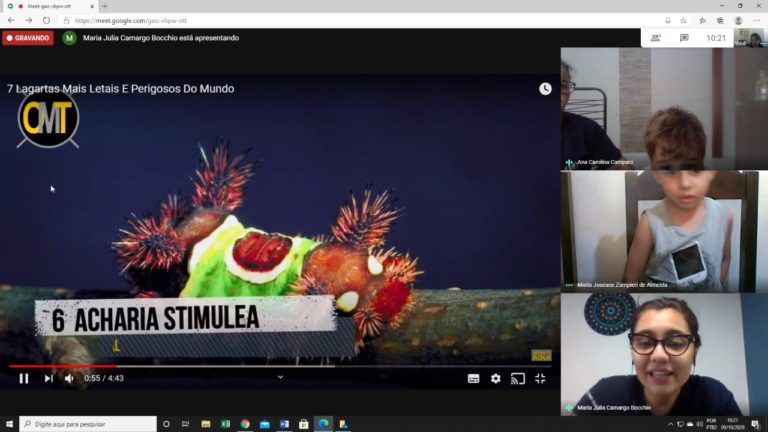Image resolution: width=768 pixels, height=432 pixels.
Task: Add this page to favorites star
Action: (683, 21)
